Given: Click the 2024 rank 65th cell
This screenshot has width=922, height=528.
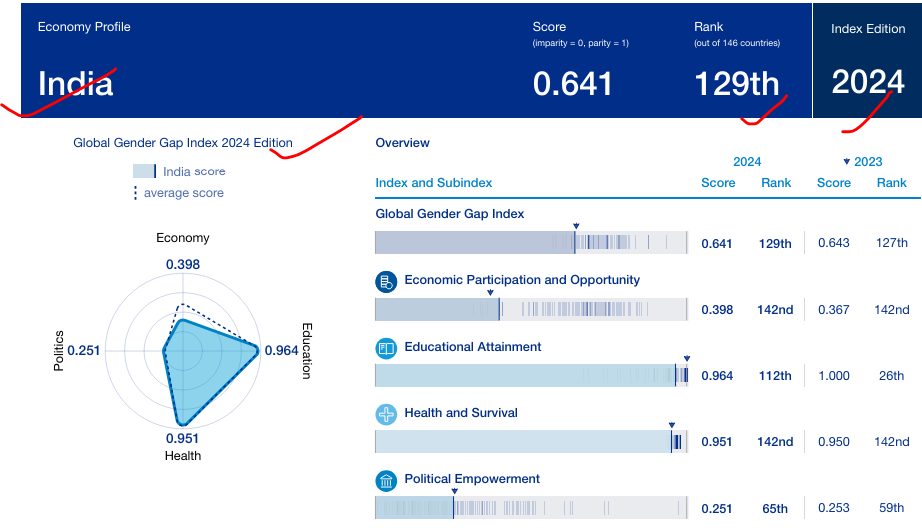Looking at the screenshot, I should coord(775,509).
